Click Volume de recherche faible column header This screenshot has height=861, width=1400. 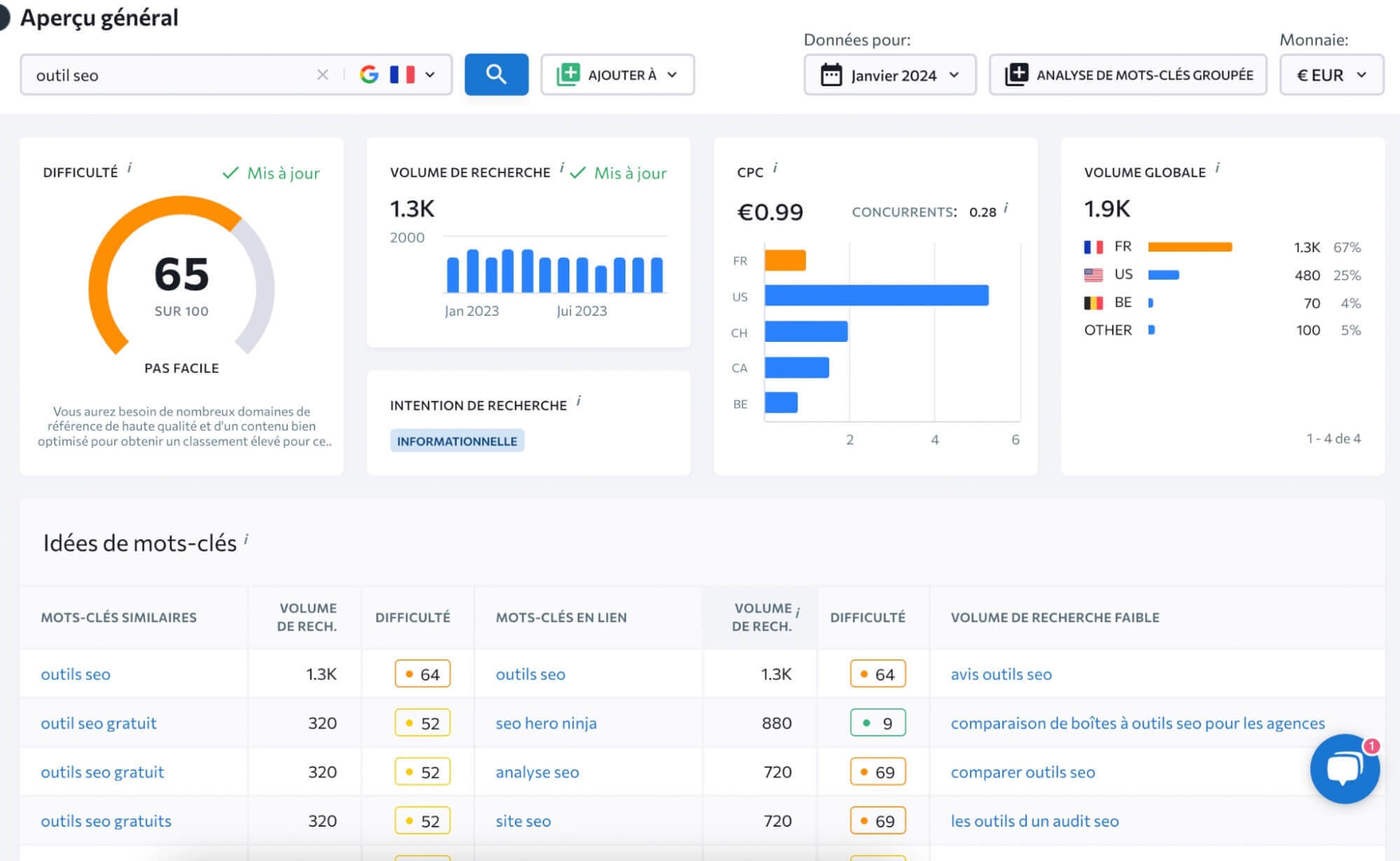point(1055,617)
